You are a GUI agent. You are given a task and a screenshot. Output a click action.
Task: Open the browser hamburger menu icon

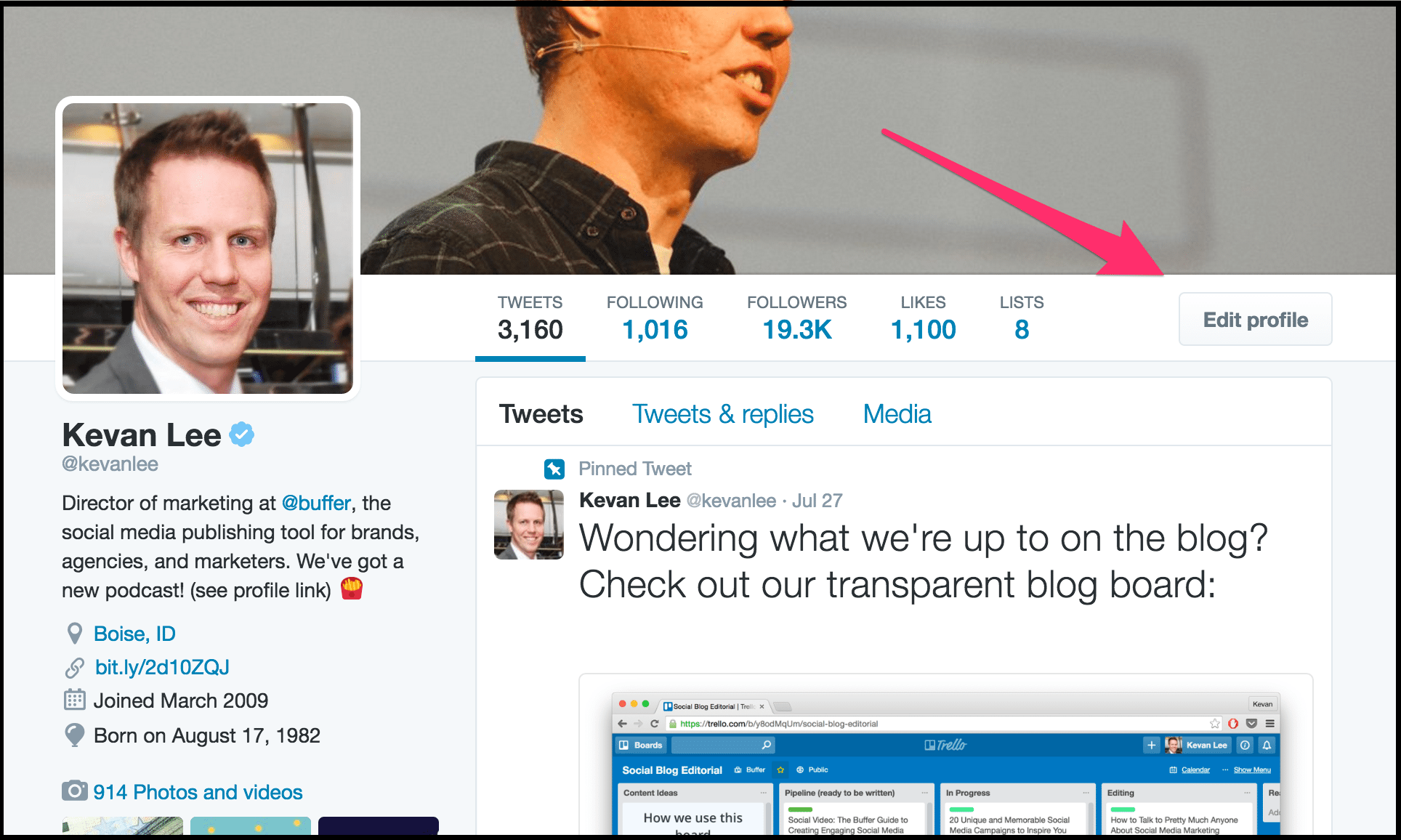point(1269,724)
